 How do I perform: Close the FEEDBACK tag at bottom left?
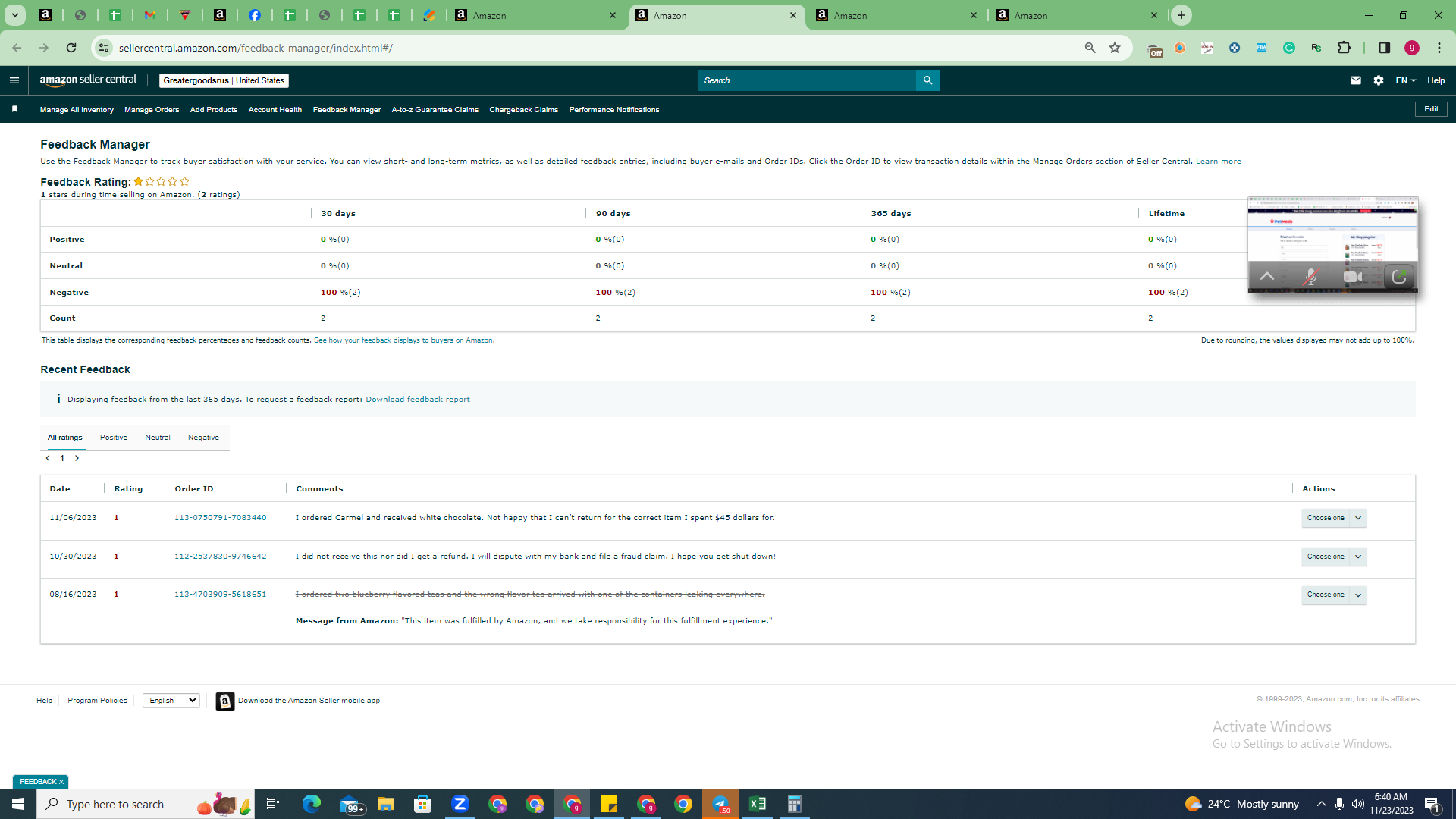pos(61,782)
